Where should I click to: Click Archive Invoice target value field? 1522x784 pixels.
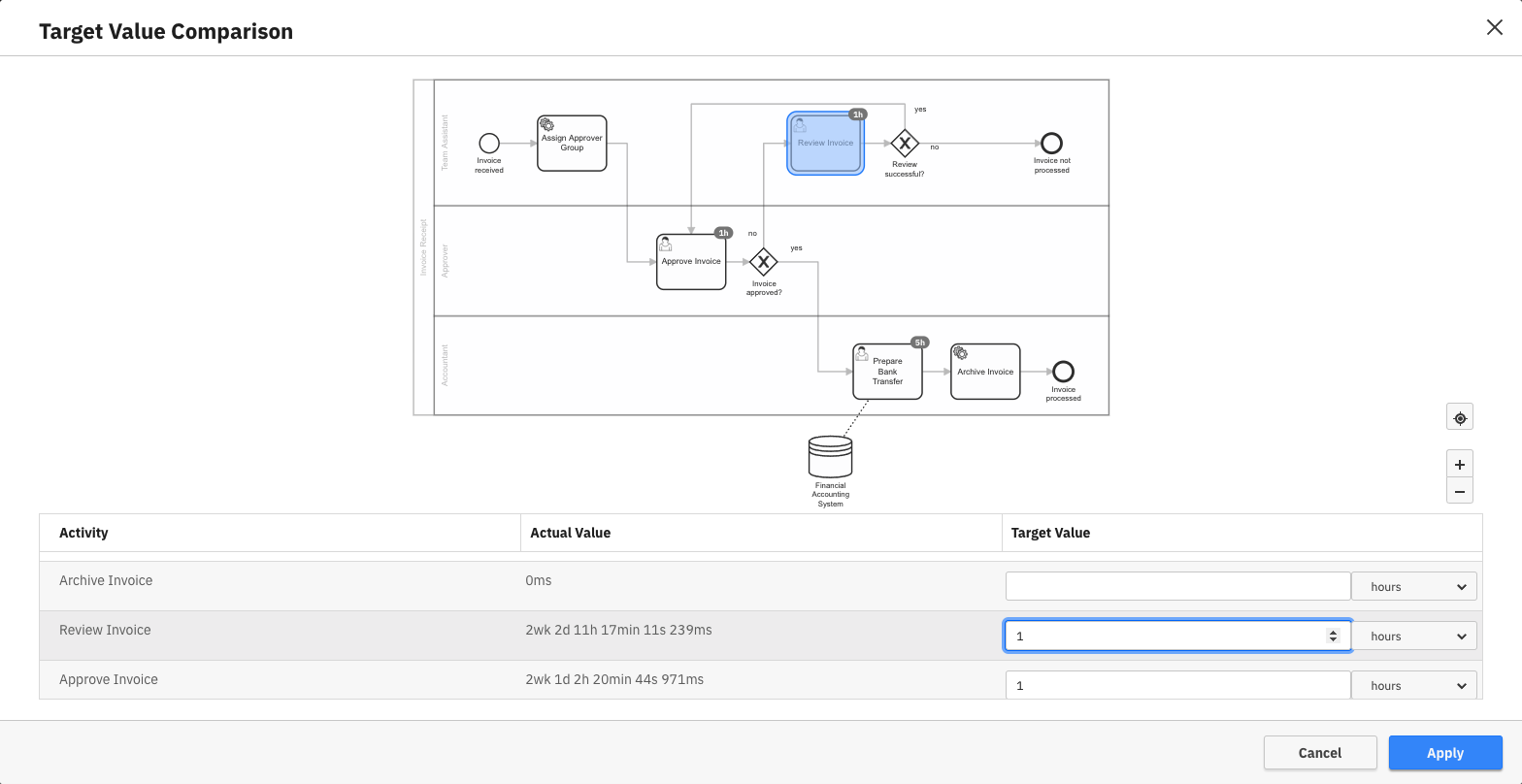pyautogui.click(x=1177, y=586)
